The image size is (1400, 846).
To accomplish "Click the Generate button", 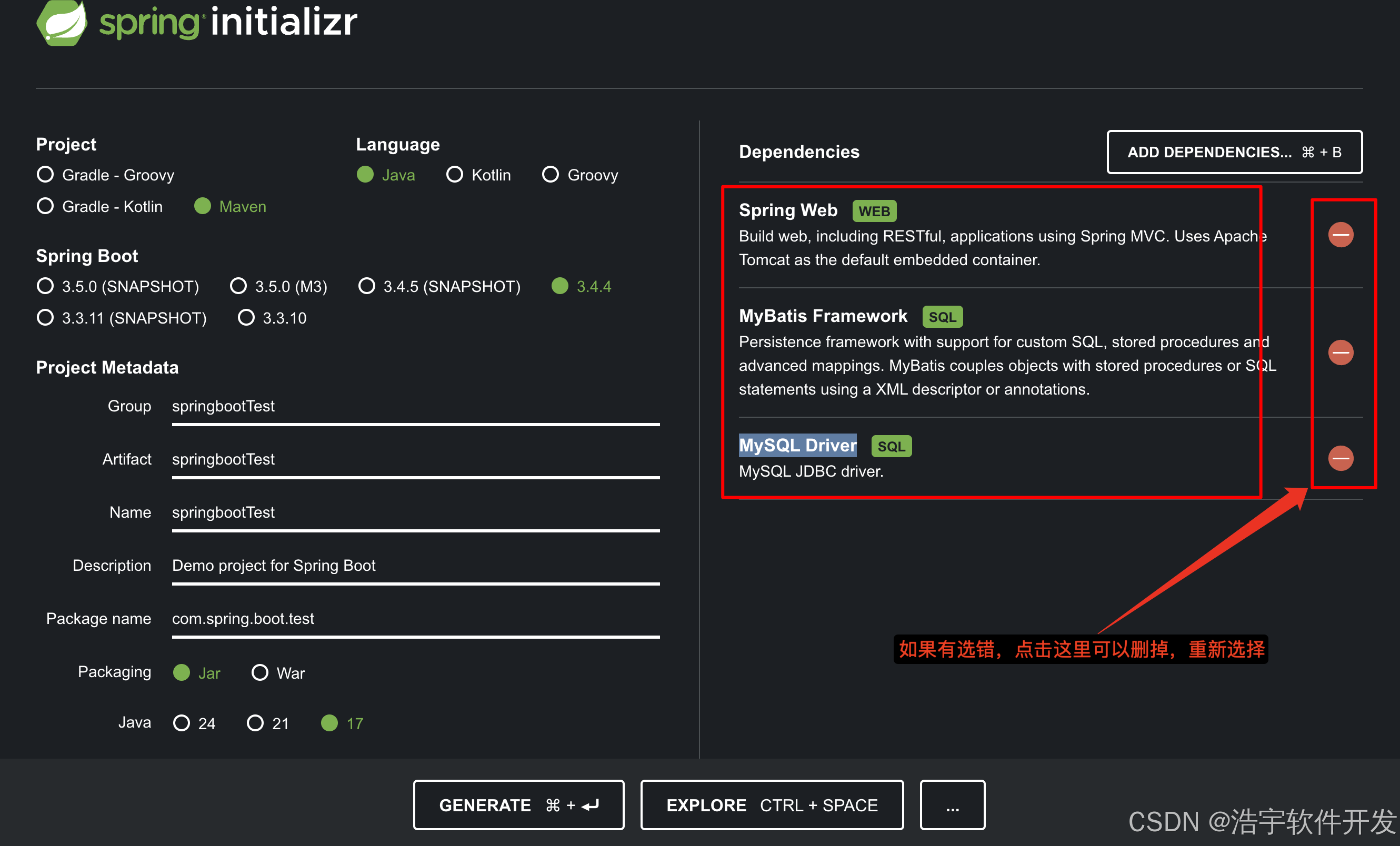I will [x=518, y=804].
